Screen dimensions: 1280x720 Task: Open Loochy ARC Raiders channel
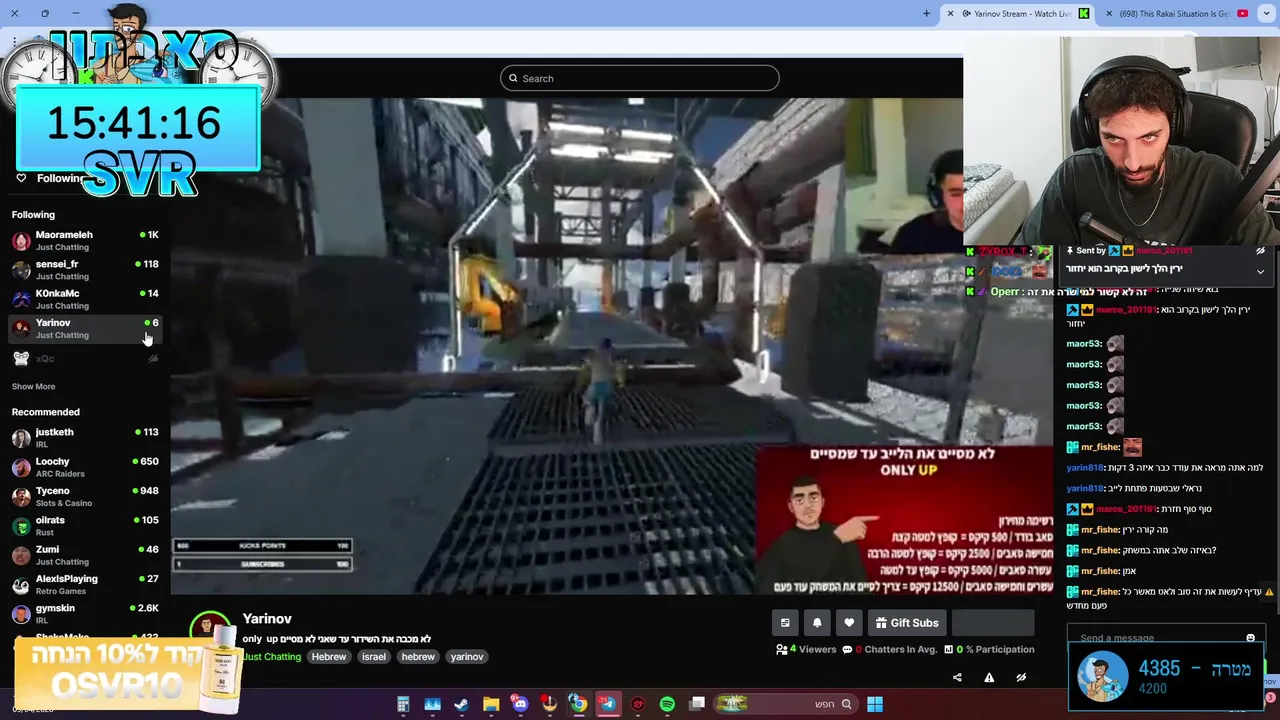pyautogui.click(x=85, y=467)
